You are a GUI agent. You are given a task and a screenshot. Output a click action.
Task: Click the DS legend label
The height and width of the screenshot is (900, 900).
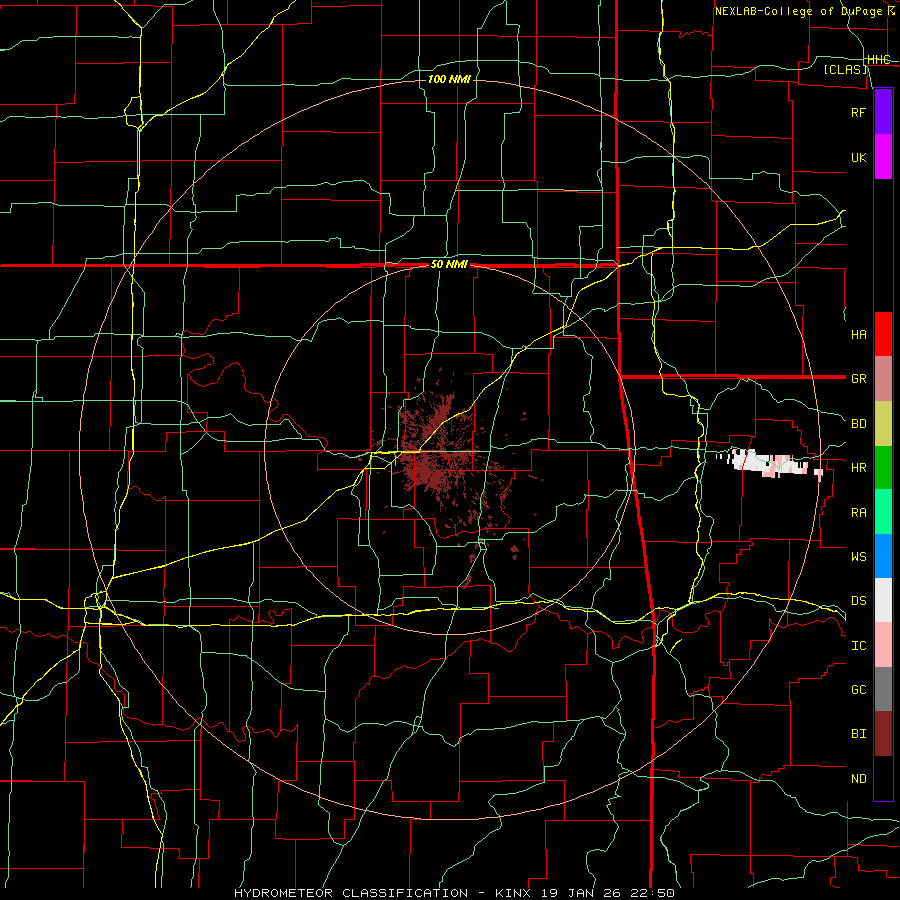pos(858,601)
